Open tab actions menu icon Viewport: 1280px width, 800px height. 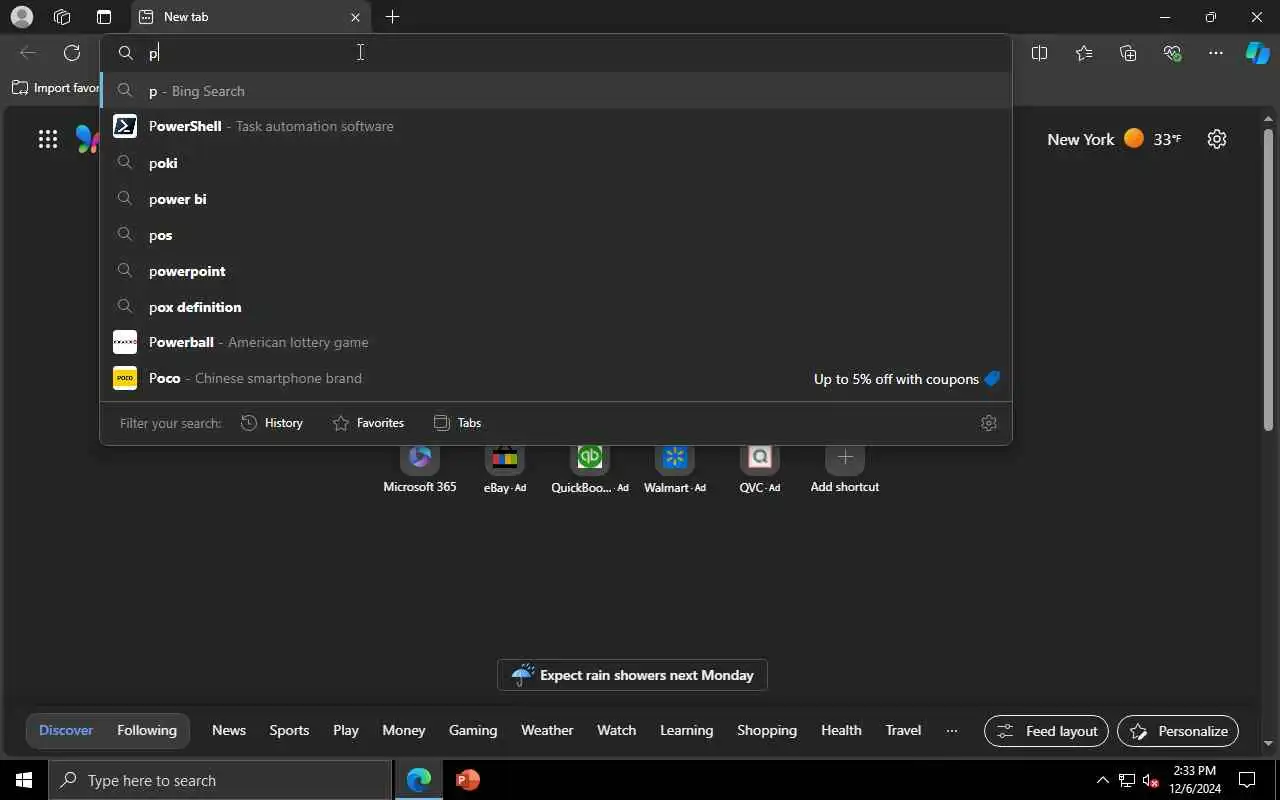(x=104, y=17)
